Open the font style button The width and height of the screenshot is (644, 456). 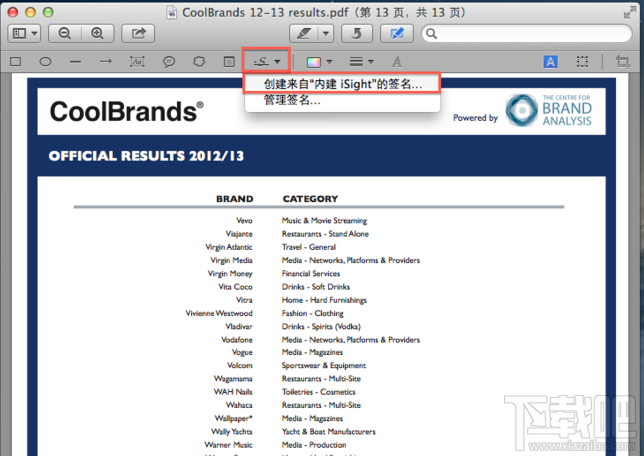(396, 62)
